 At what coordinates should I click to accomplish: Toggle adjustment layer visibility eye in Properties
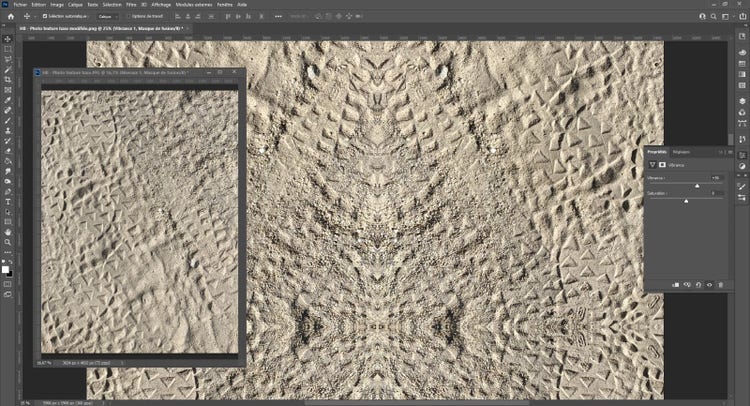tap(709, 285)
